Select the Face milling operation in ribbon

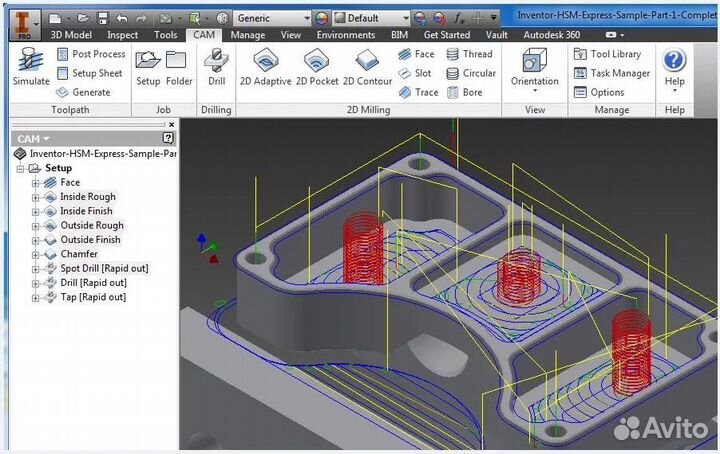pyautogui.click(x=416, y=54)
